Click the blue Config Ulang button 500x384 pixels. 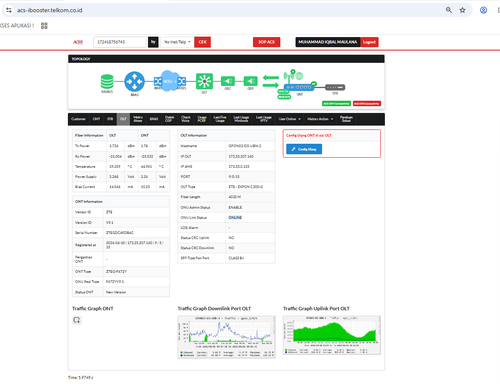coord(304,149)
